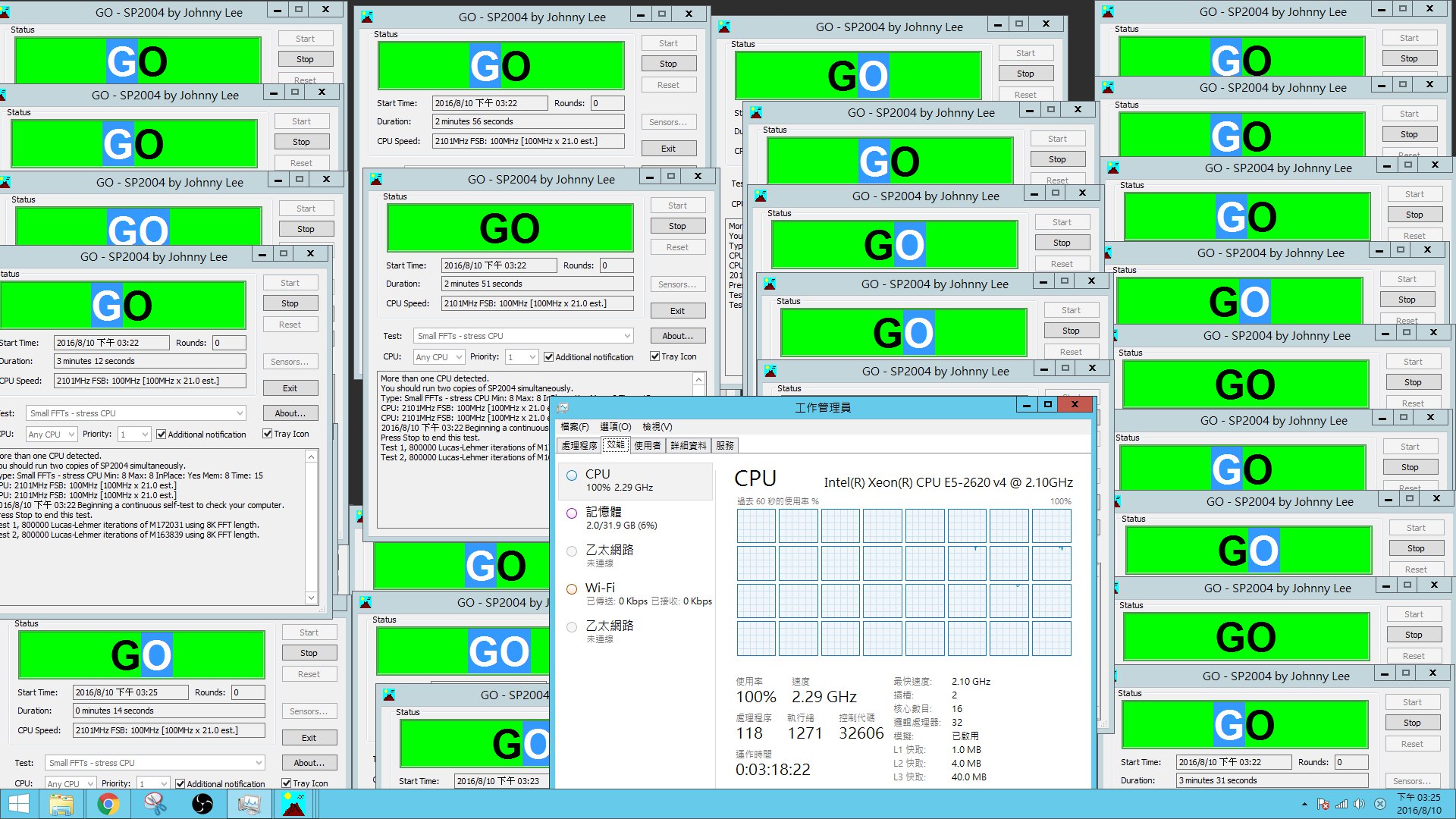Screen dimensions: 1456x819
Task: Uncheck Additional notification in the 3 minutes 12 seconds window
Action: (162, 435)
